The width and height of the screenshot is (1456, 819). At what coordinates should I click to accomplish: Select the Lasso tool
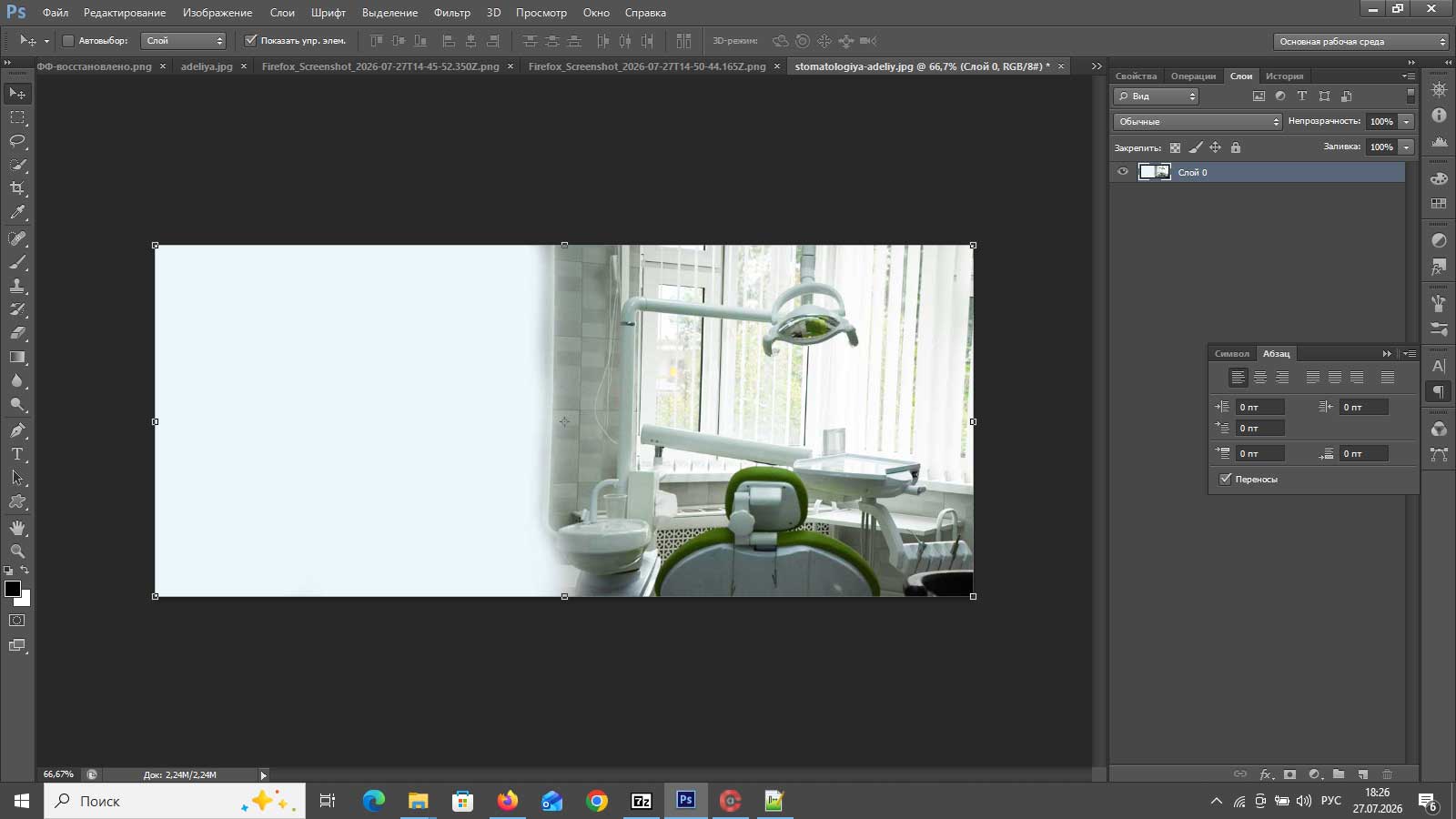tap(17, 141)
